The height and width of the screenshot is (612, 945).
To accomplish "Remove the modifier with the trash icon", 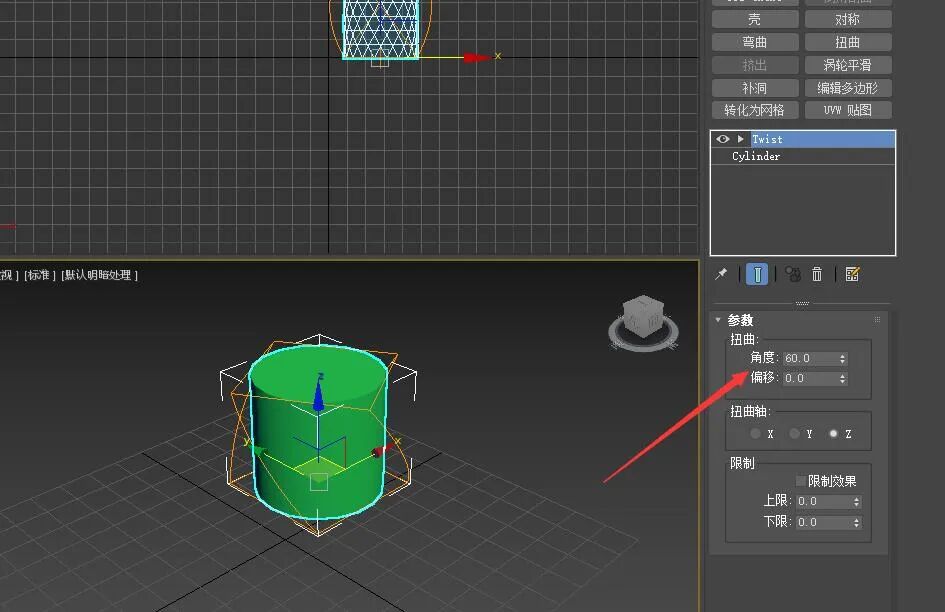I will pos(817,274).
